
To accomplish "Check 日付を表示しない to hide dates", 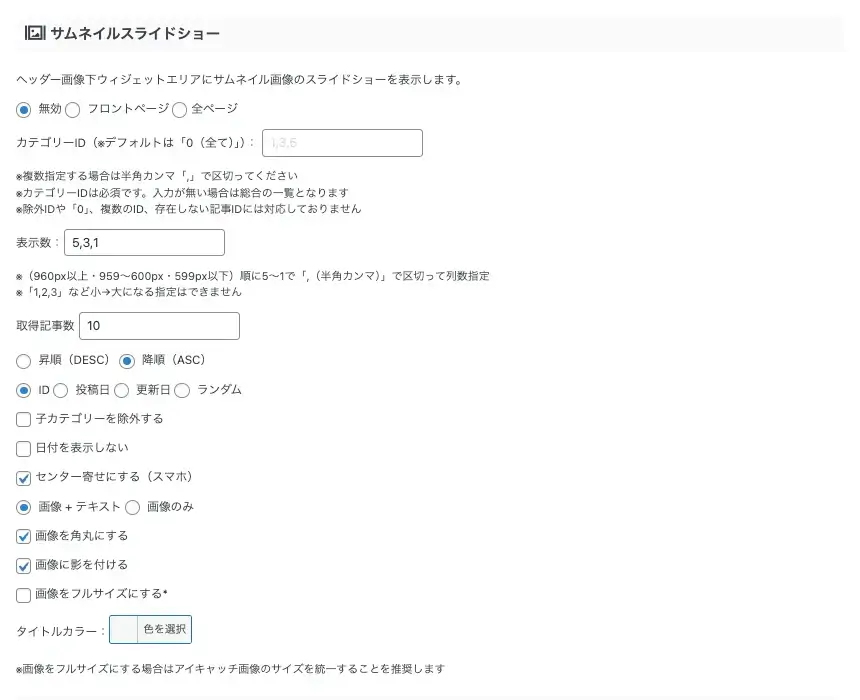I will click(x=23, y=448).
